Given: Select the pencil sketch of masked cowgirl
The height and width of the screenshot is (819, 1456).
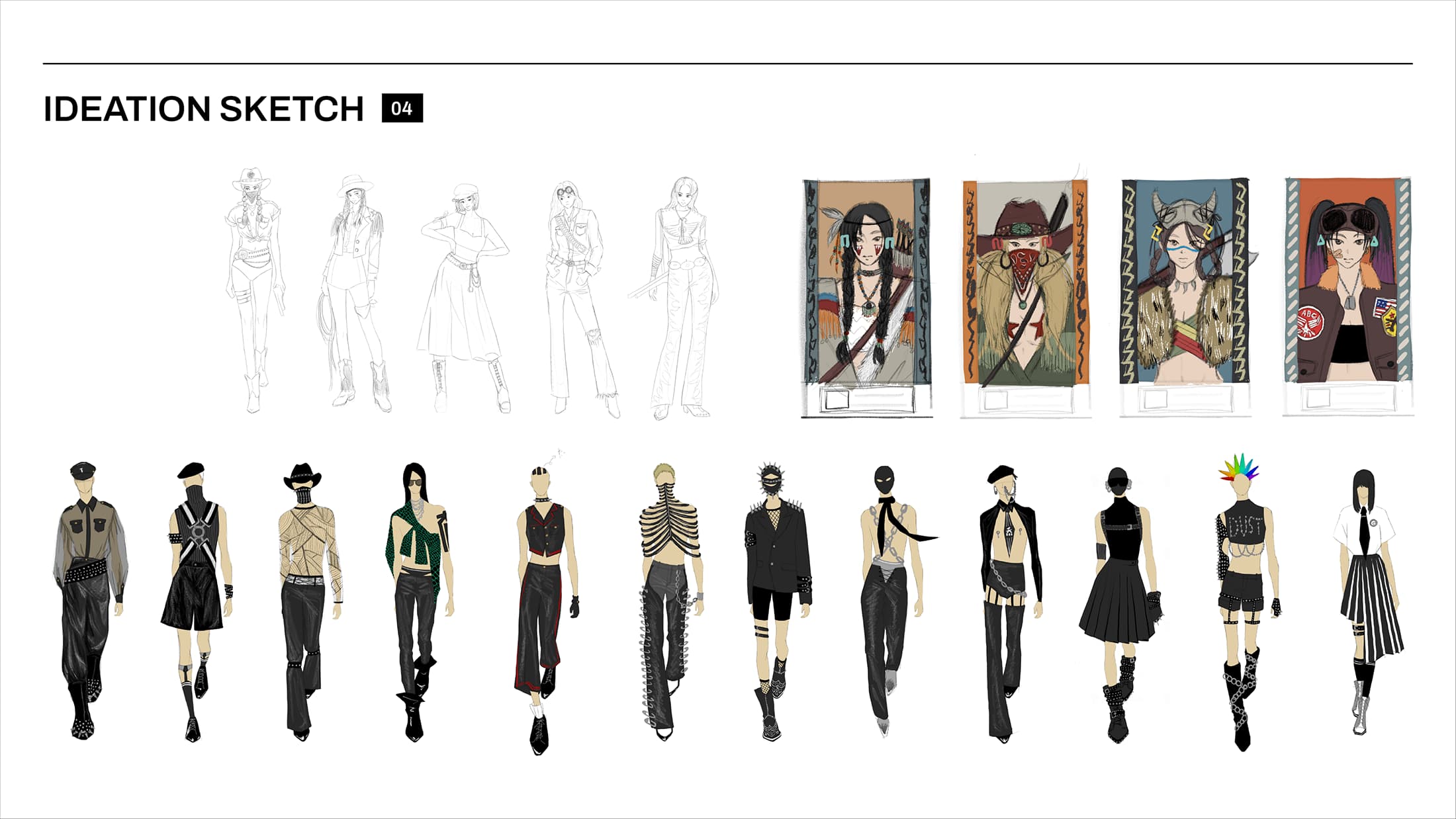Looking at the screenshot, I should [x=254, y=291].
